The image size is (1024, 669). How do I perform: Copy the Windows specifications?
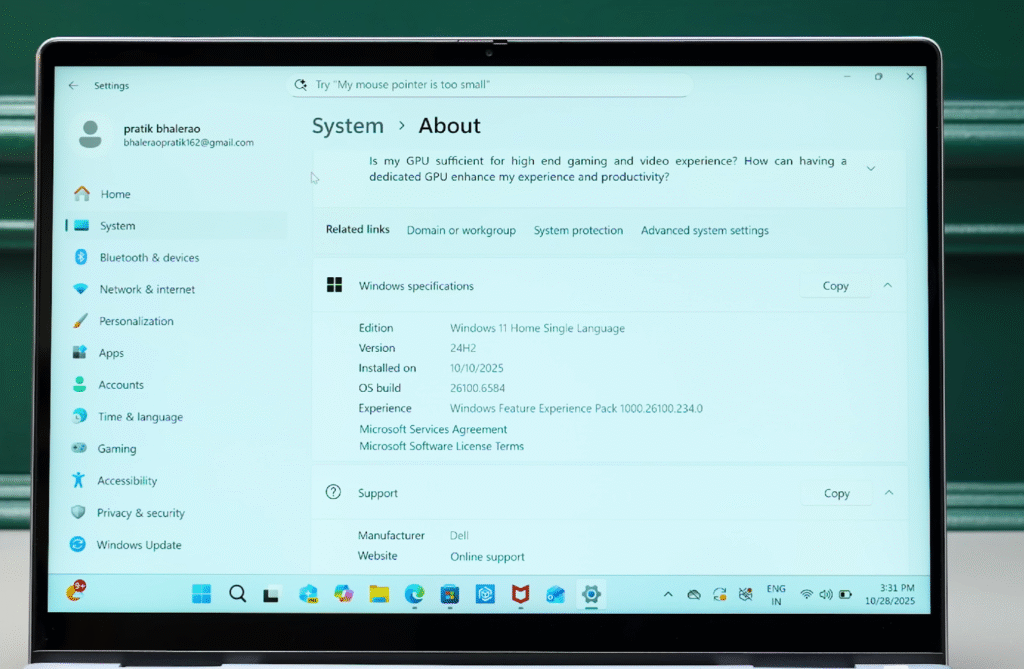pyautogui.click(x=835, y=286)
